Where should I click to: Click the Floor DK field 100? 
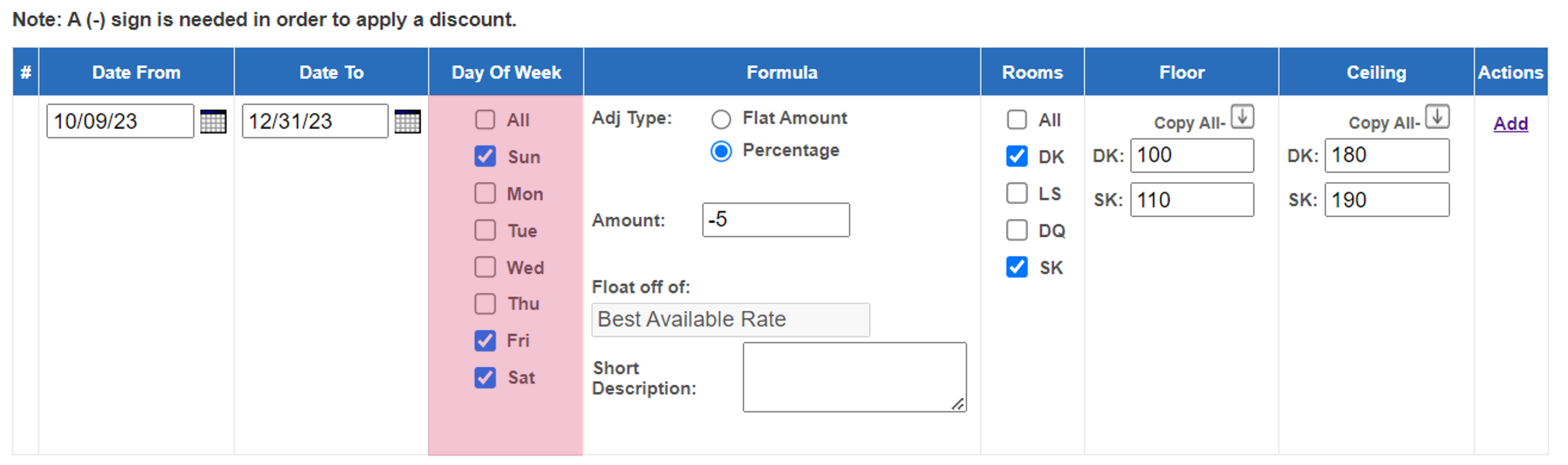[x=1192, y=156]
